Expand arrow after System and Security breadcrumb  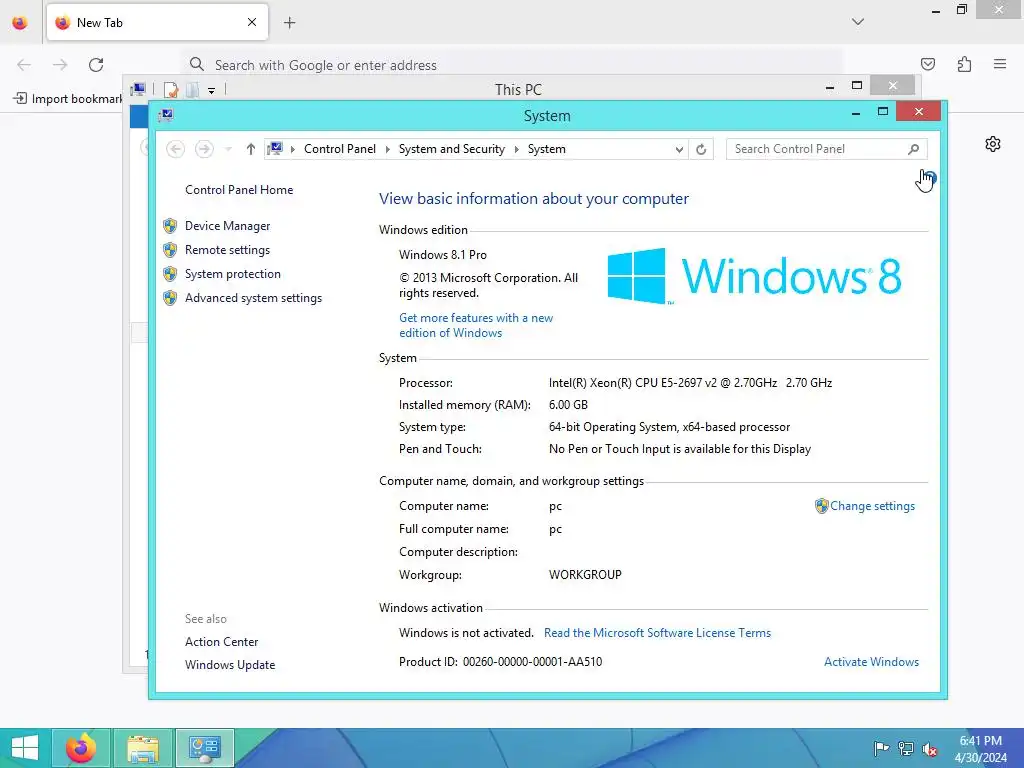pos(517,150)
